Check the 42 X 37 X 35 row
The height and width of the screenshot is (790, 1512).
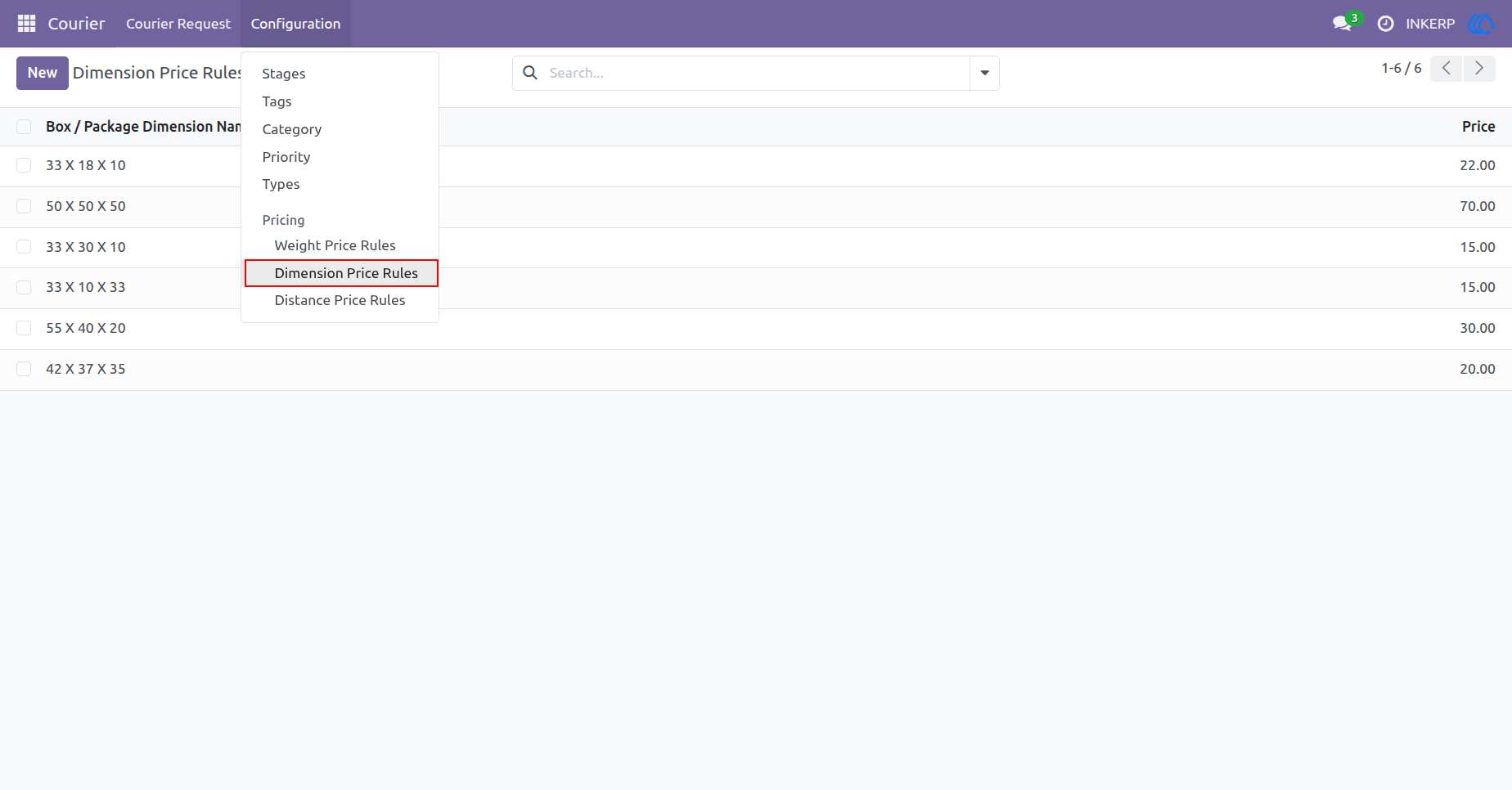[x=24, y=369]
